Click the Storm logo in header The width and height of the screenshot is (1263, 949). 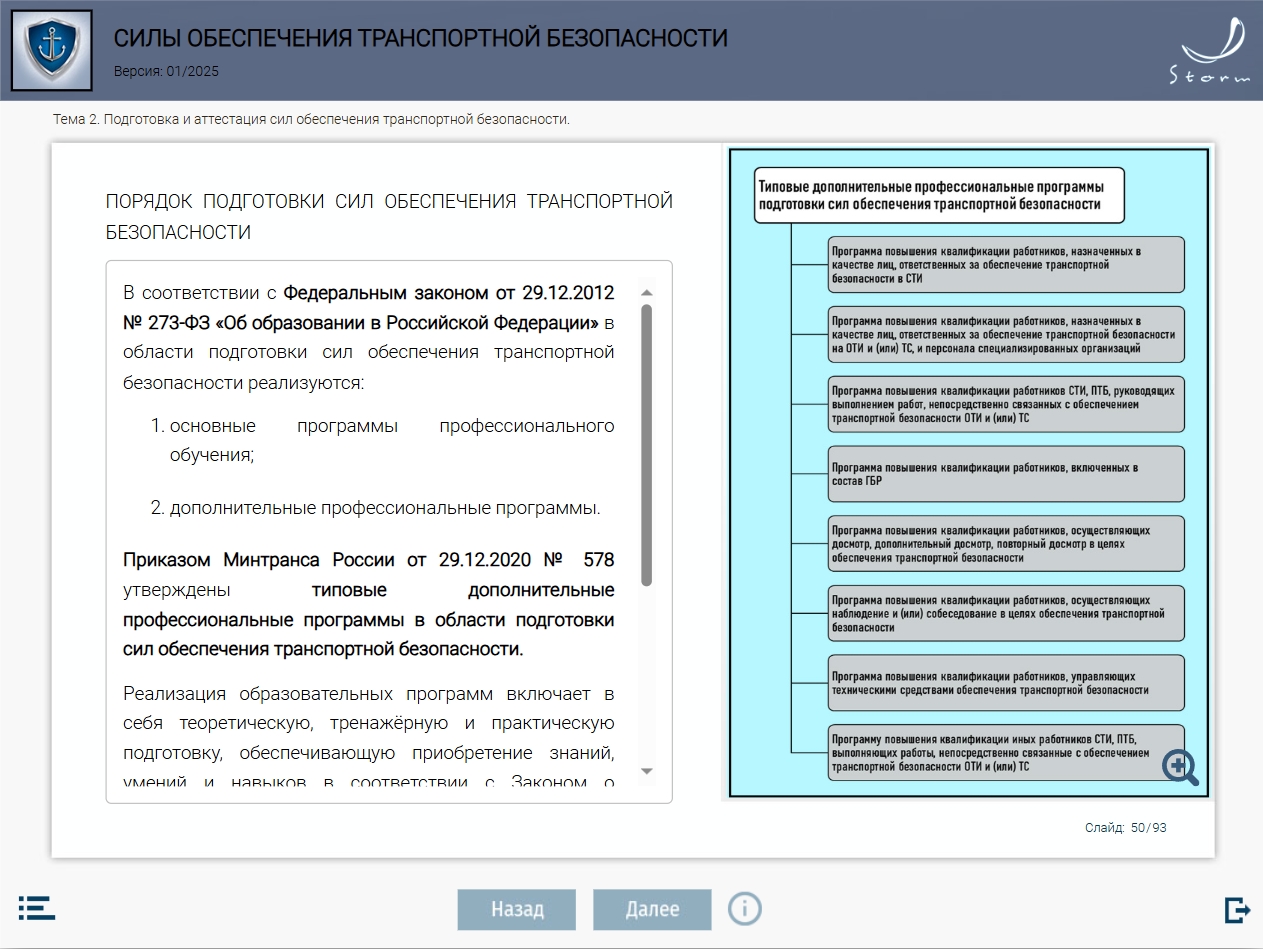click(1210, 50)
